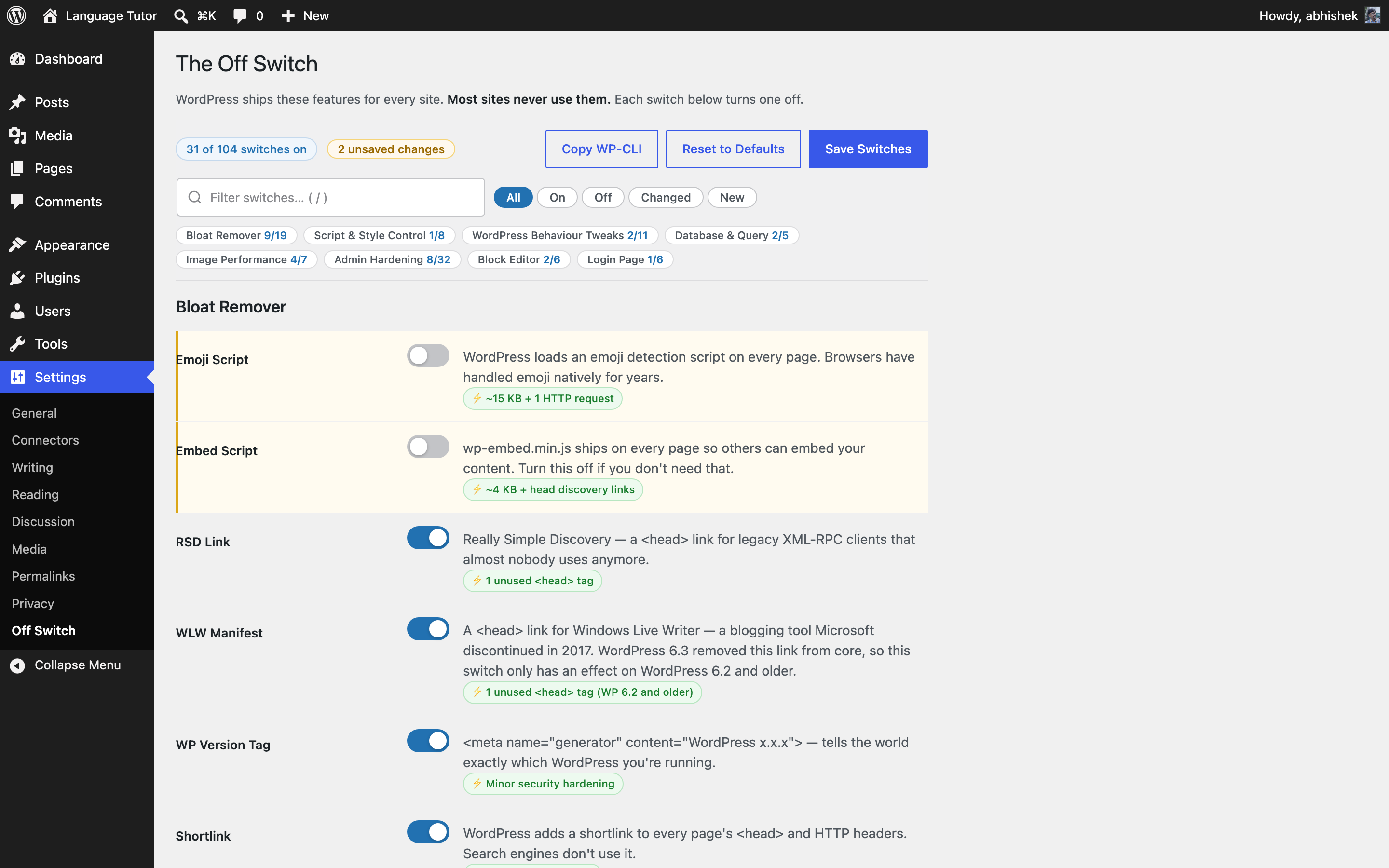Click the Bloat Remover section heading
Screen dimensions: 1389x868
(x=231, y=307)
